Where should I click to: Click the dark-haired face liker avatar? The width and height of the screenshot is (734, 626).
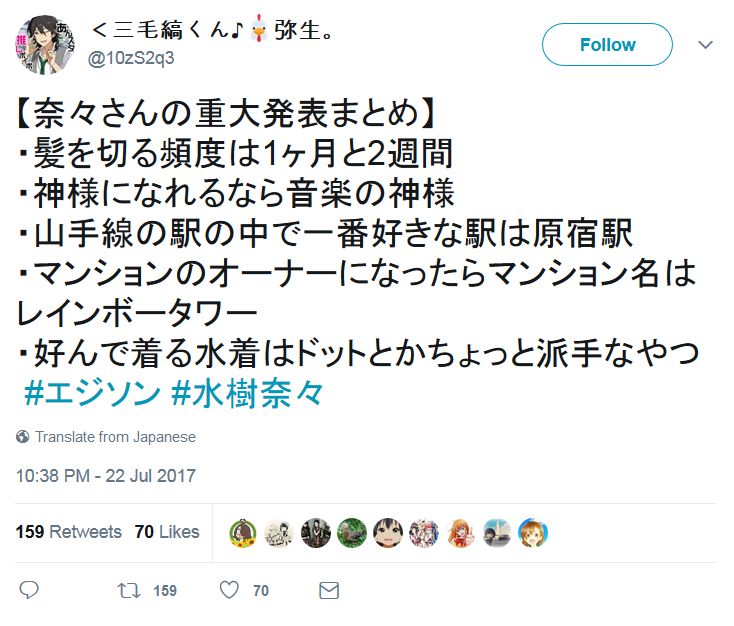pos(388,533)
